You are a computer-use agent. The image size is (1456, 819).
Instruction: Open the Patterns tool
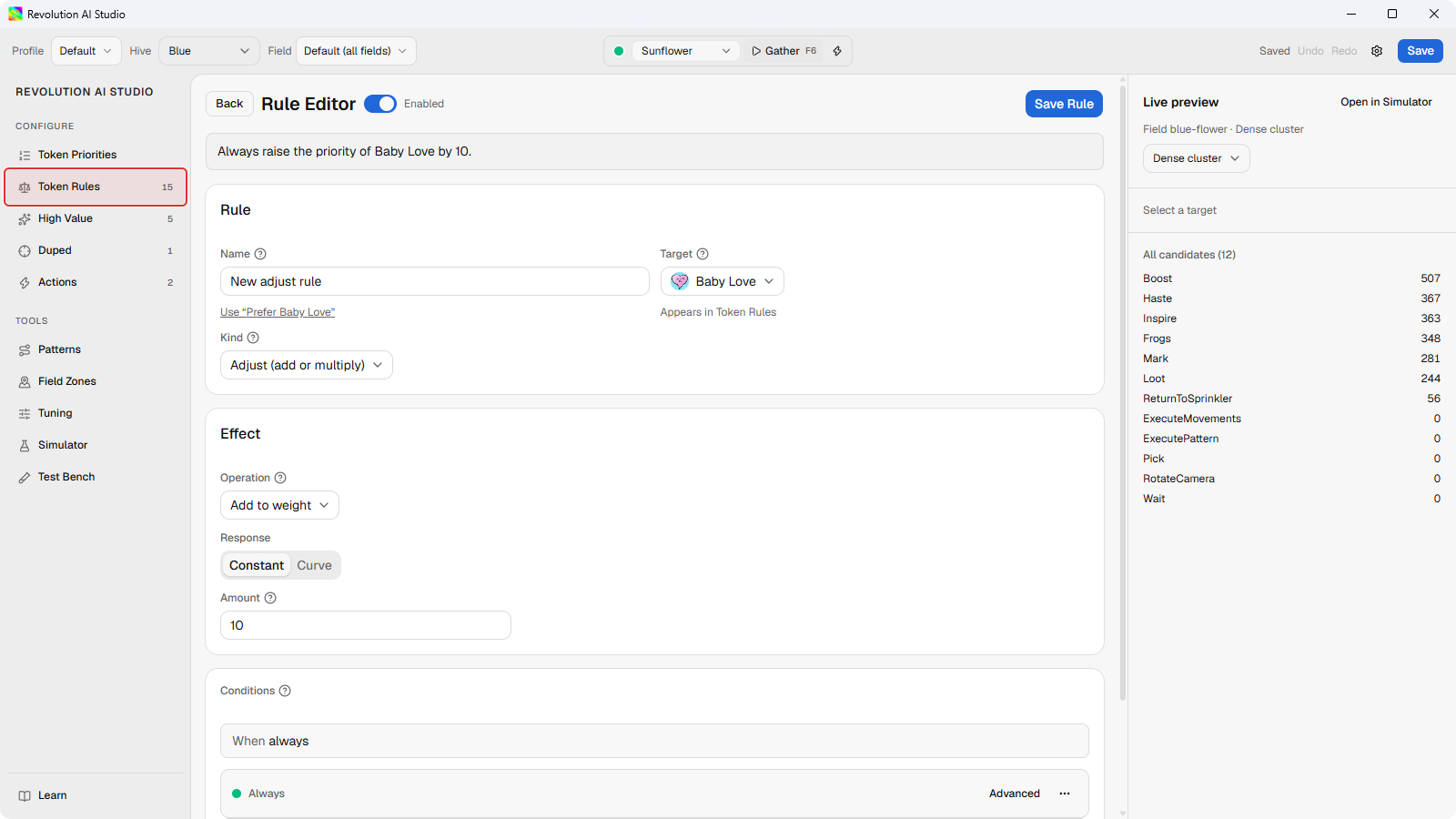click(96, 349)
